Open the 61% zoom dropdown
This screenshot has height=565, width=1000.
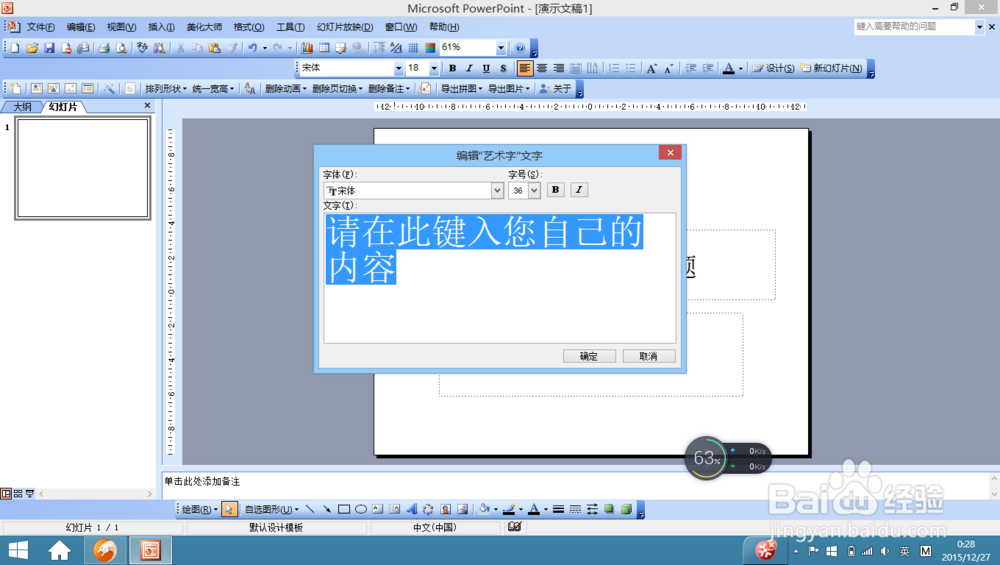pos(501,48)
